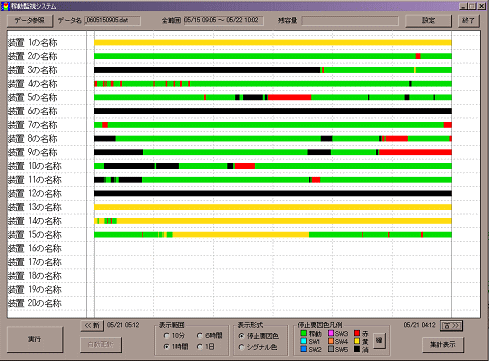Open 設定 settings
The image size is (489, 361).
click(428, 21)
